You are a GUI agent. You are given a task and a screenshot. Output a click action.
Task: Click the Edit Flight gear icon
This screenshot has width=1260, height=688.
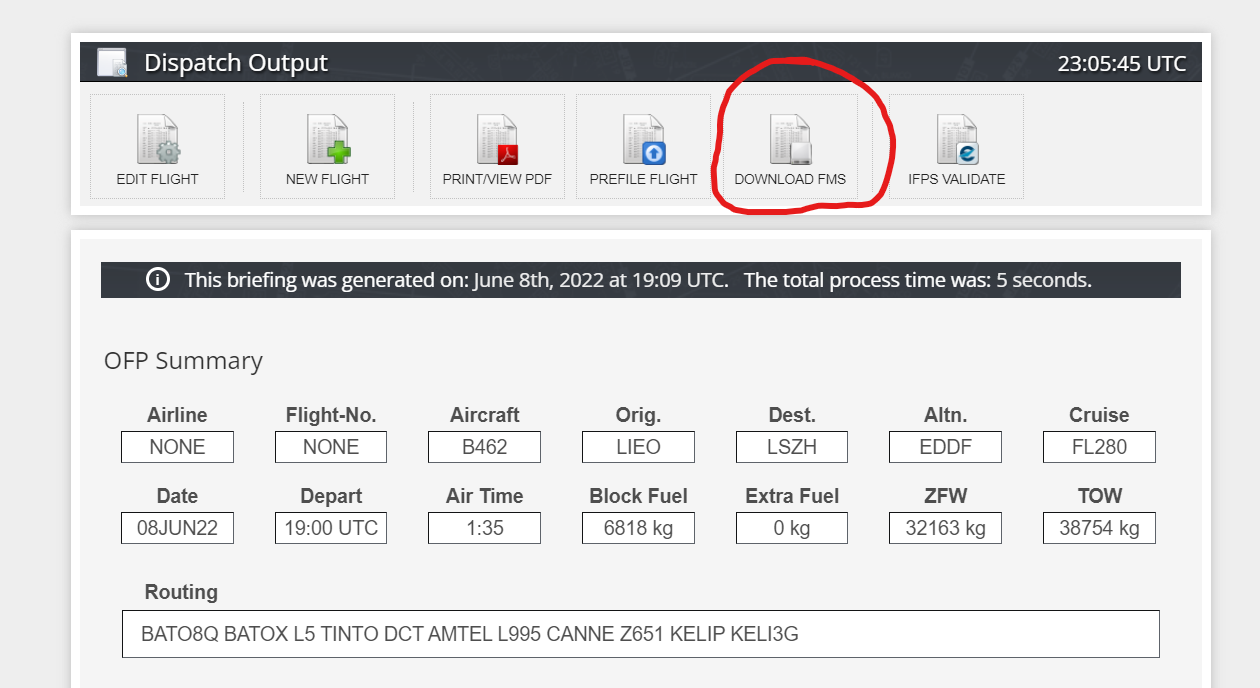[x=158, y=141]
